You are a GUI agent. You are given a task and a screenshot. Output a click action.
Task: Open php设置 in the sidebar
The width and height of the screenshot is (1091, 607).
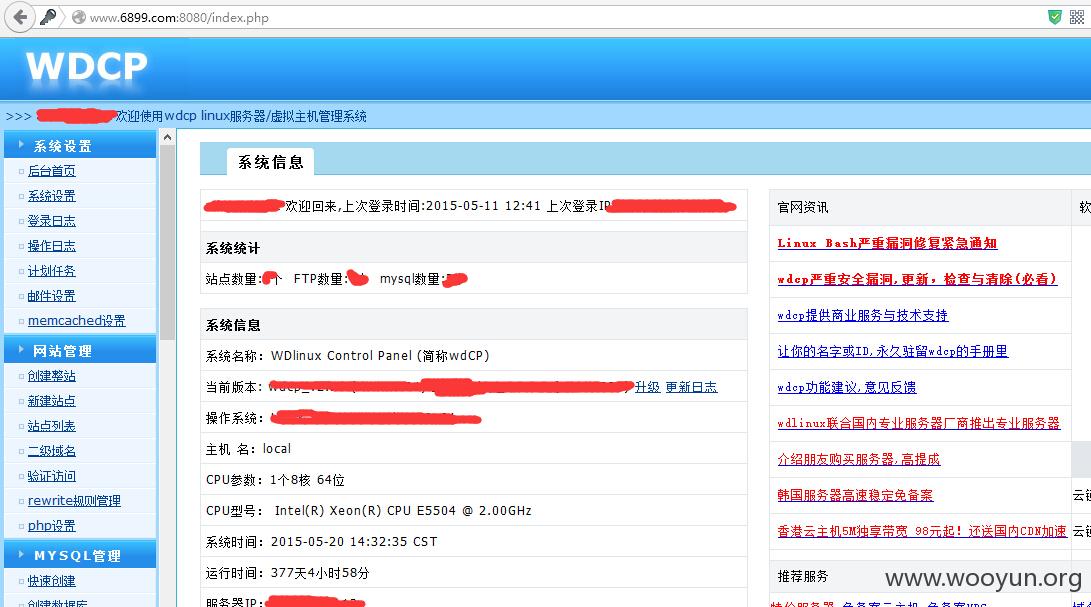(51, 526)
